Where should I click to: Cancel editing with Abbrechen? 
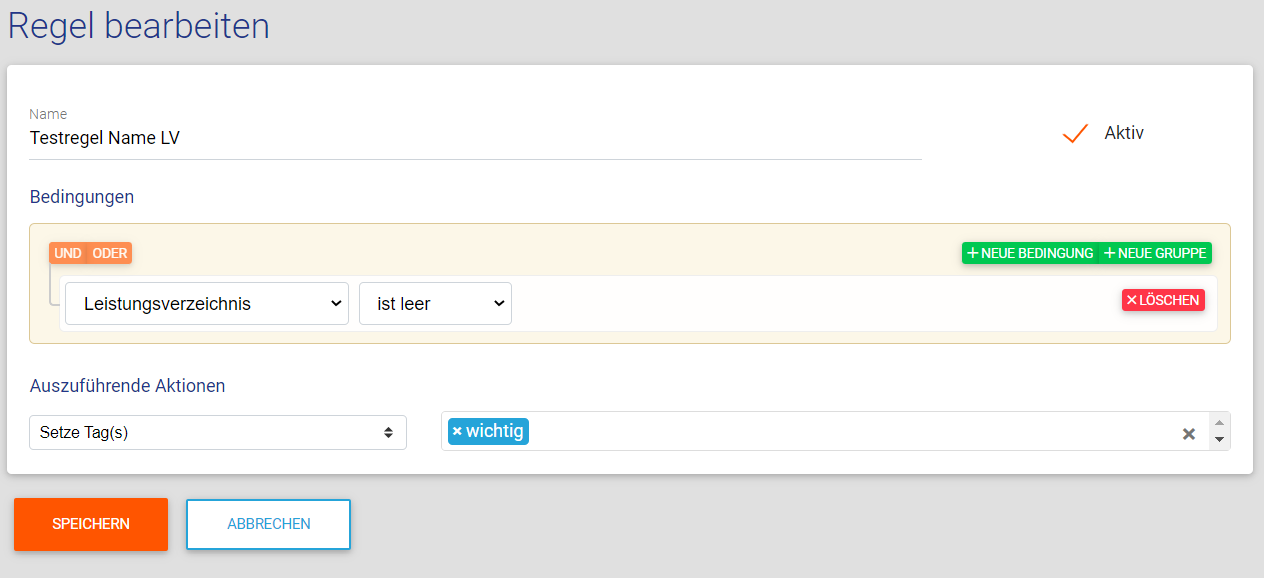pyautogui.click(x=268, y=524)
